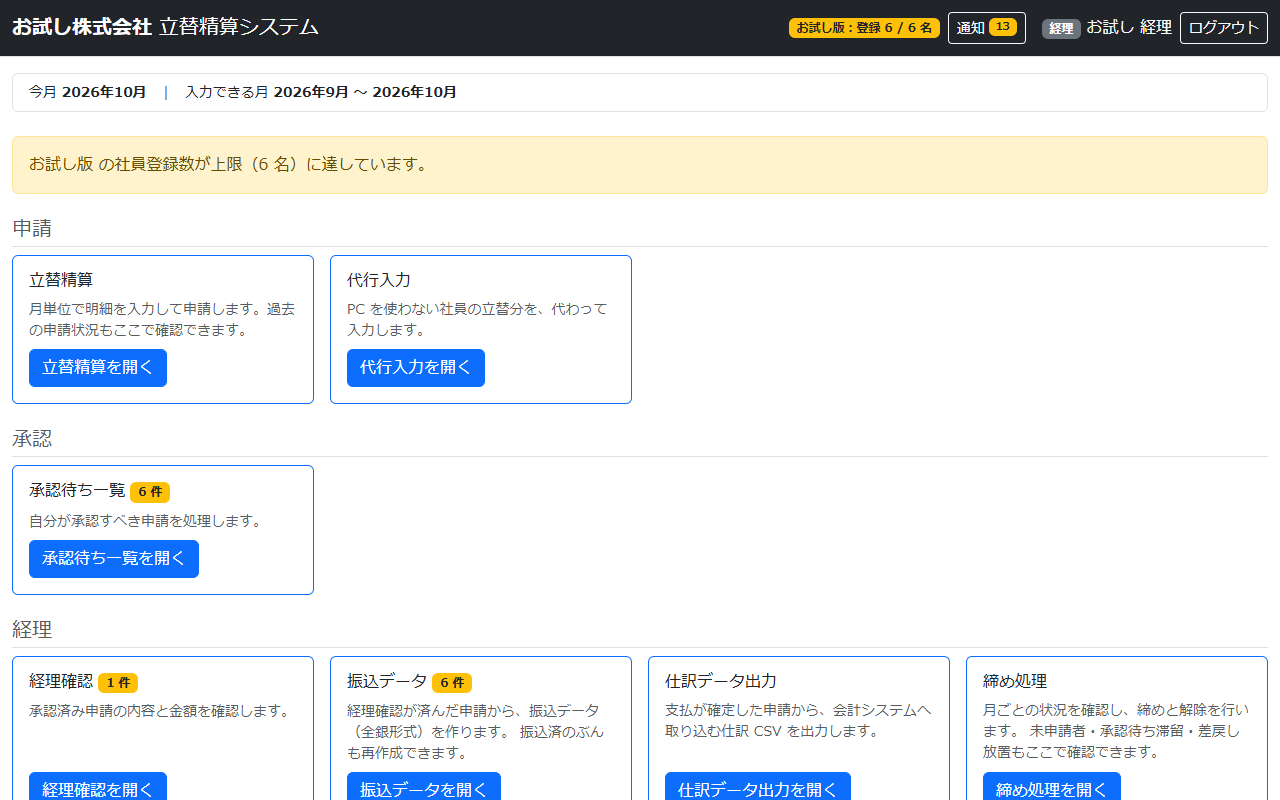The image size is (1280, 800).
Task: Click the 6 件 badge beside 振込データ
Action: click(452, 683)
